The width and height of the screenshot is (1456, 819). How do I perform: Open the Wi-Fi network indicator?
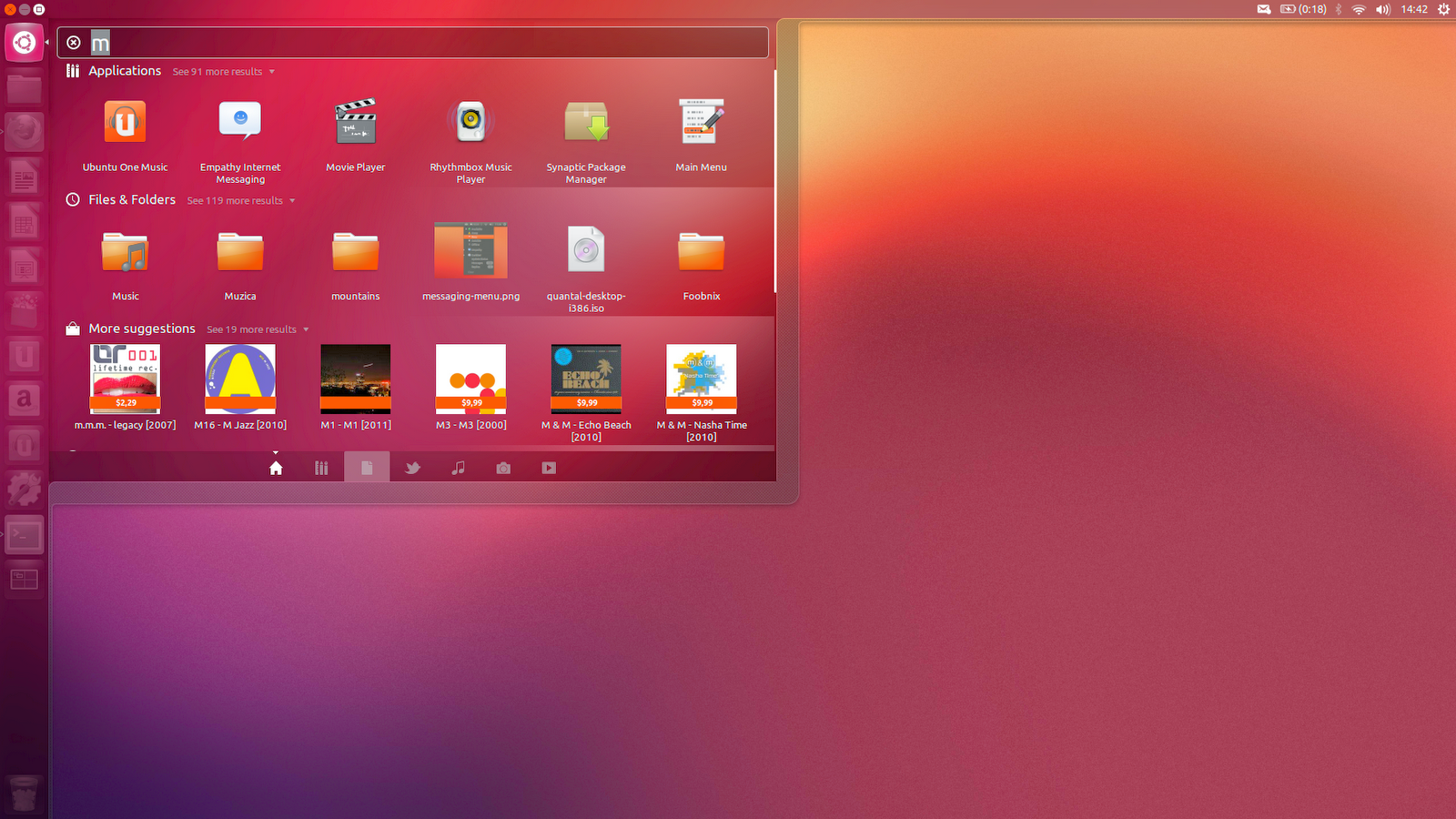coord(1359,9)
